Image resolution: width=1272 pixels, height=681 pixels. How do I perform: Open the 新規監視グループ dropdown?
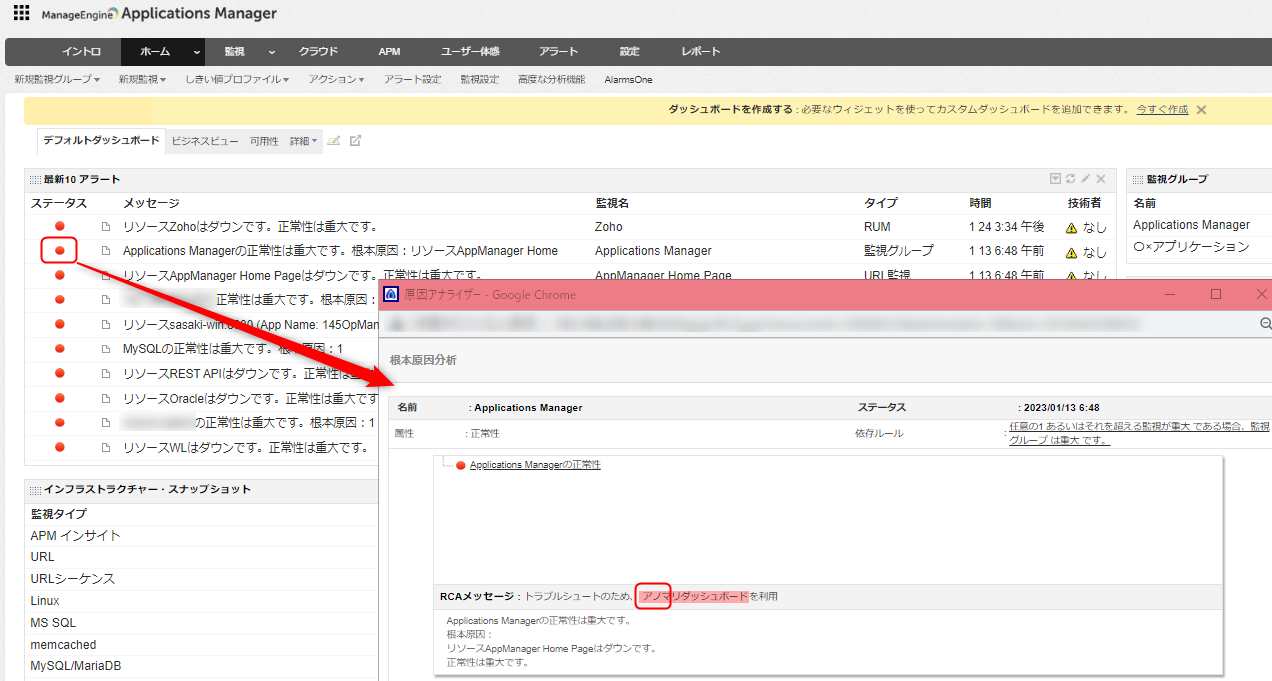pos(58,79)
